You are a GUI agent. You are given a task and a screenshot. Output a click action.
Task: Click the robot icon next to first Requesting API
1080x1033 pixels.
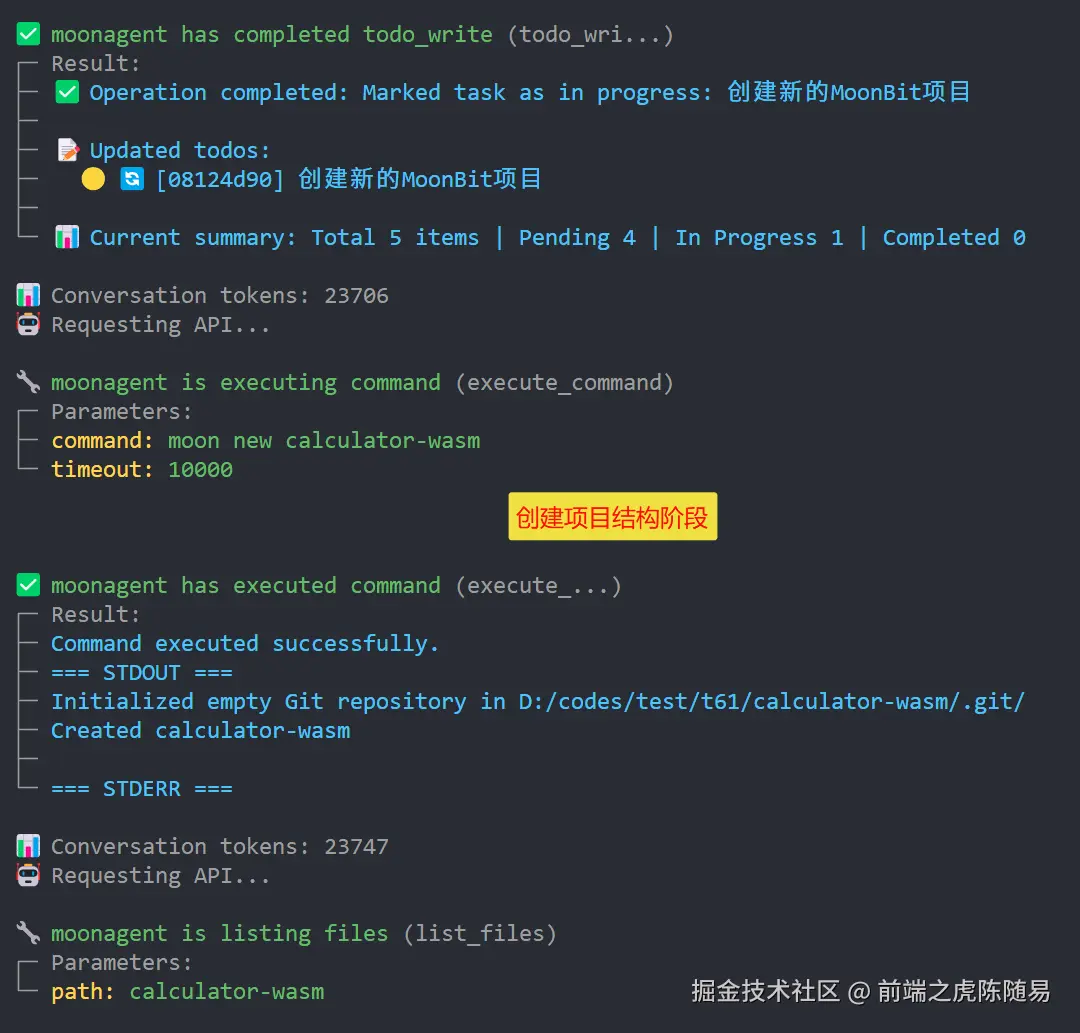click(28, 325)
